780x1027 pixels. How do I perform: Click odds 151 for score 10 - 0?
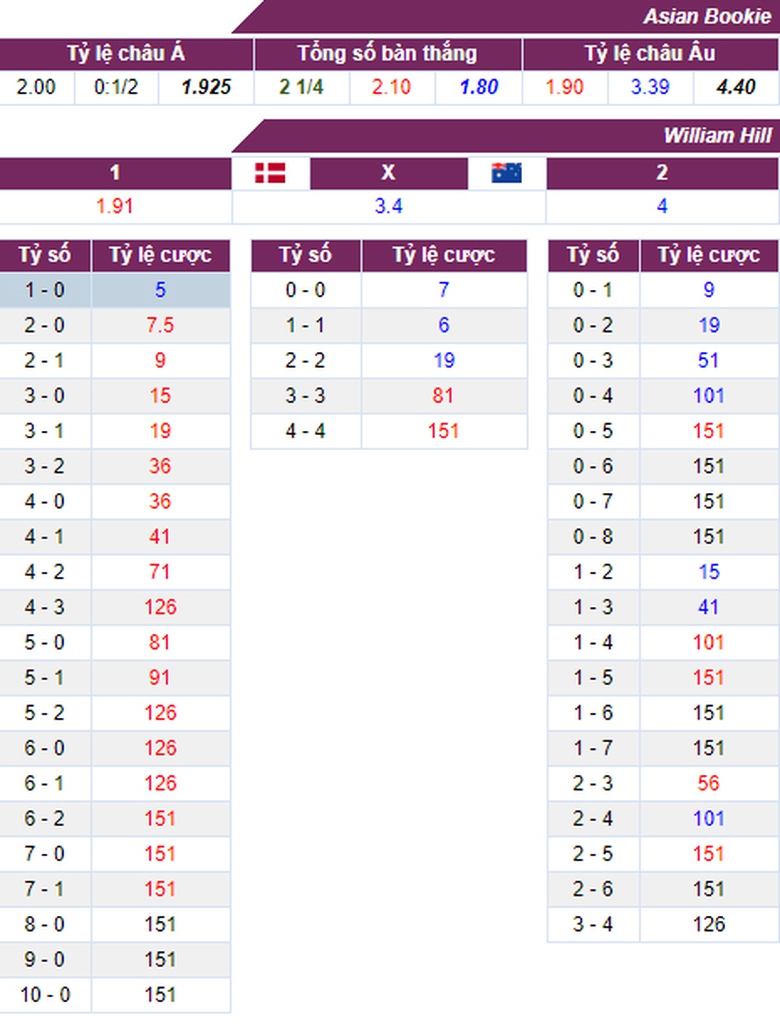click(160, 994)
